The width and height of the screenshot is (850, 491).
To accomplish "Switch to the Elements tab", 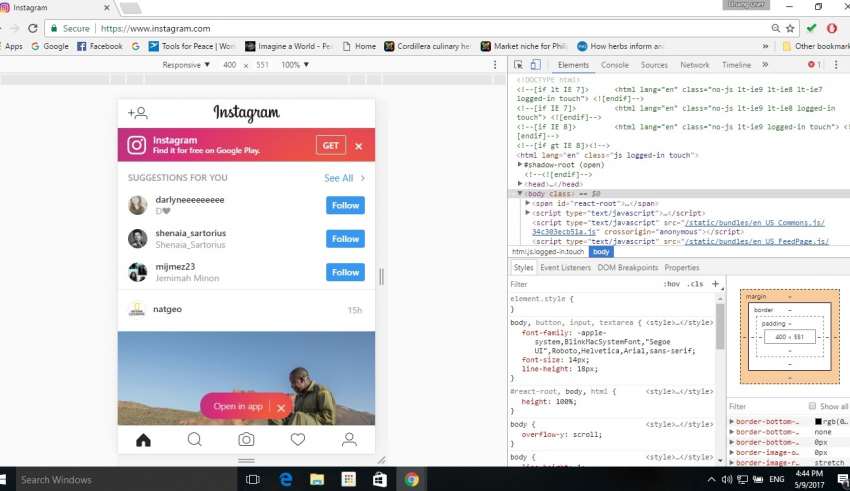I will (573, 65).
